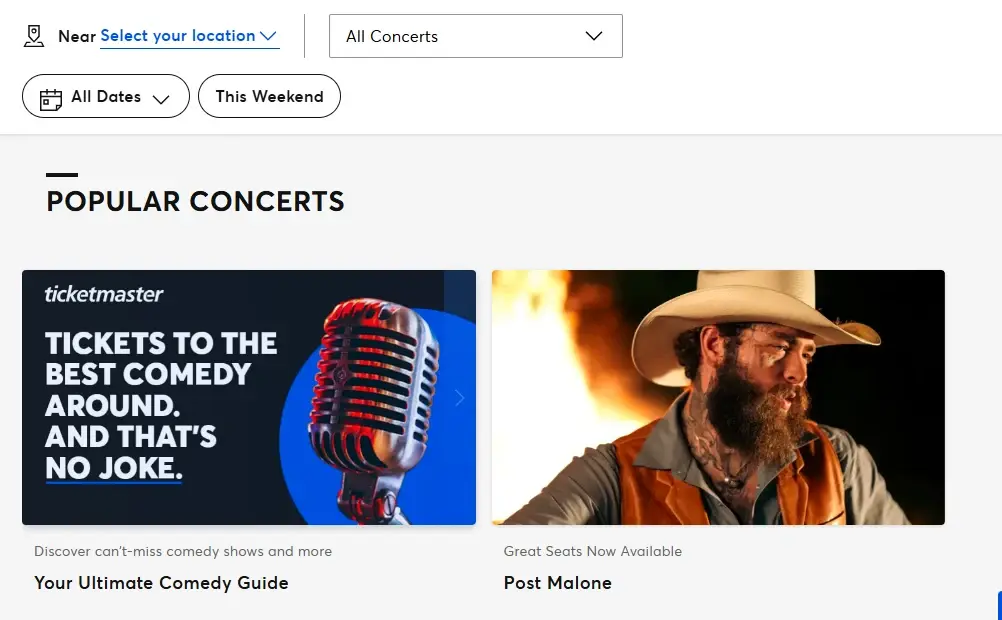The width and height of the screenshot is (1002, 620).
Task: Click the calendar icon in All Dates
Action: pos(51,98)
